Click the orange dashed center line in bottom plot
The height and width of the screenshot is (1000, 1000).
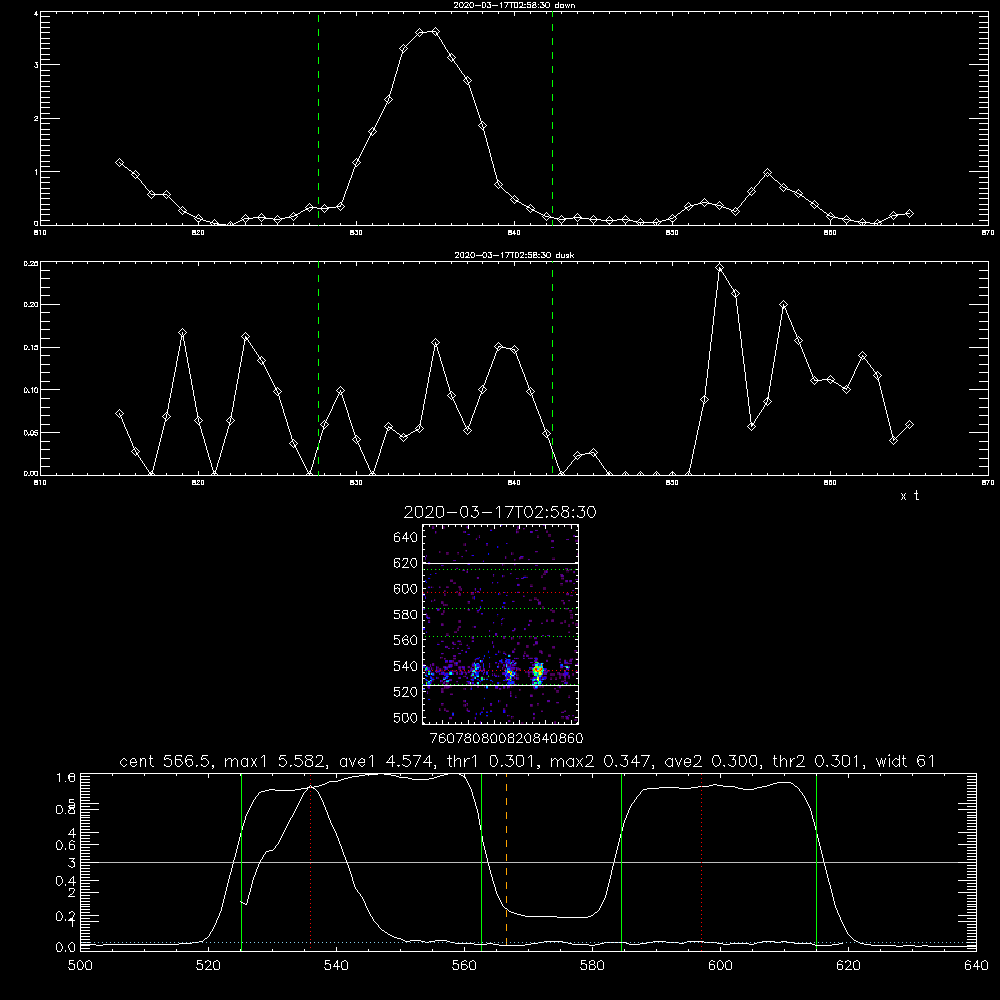pyautogui.click(x=506, y=861)
